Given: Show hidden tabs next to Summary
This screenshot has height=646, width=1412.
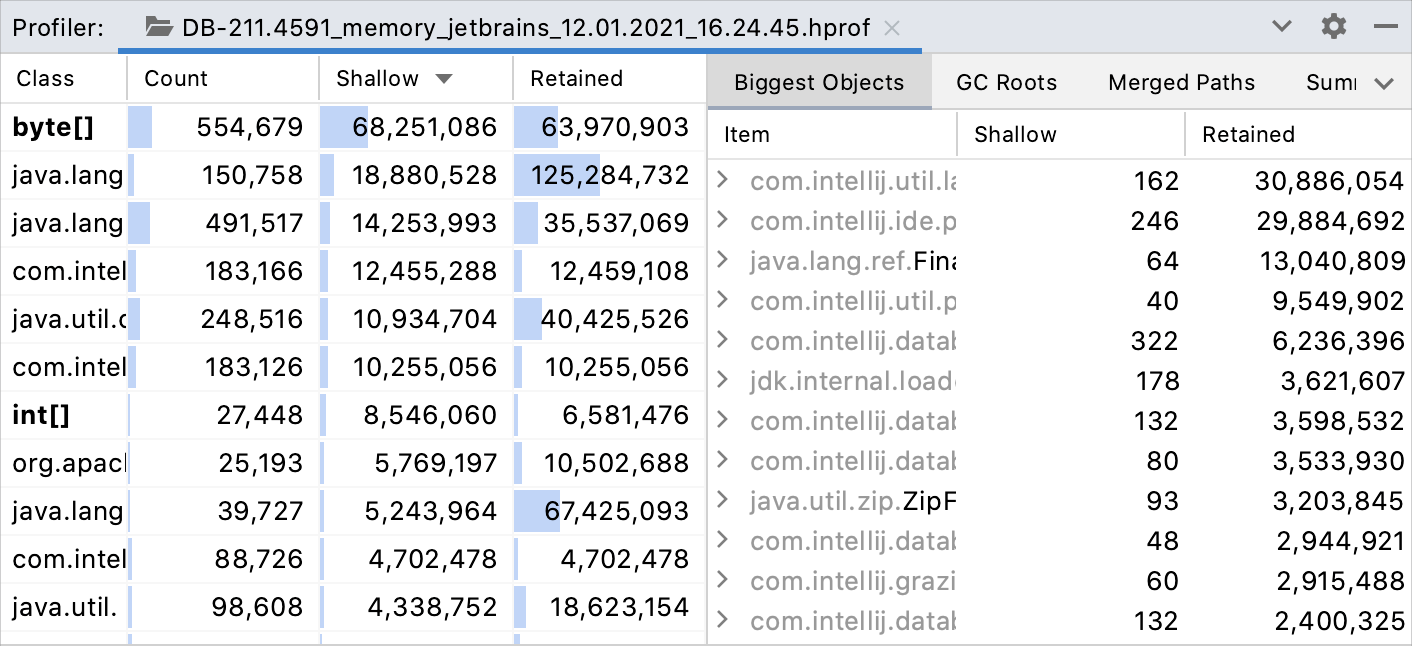Looking at the screenshot, I should coord(1384,83).
